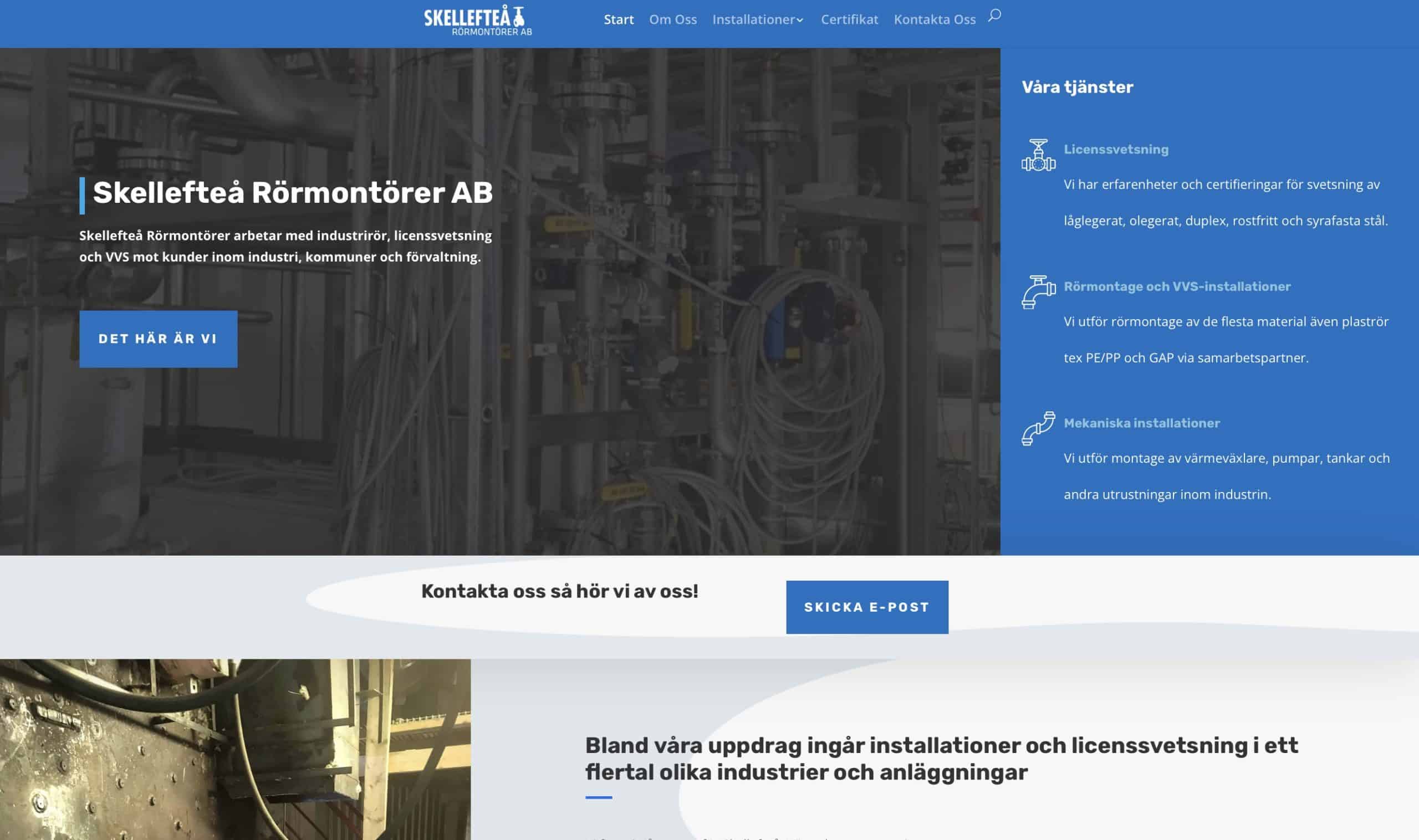
Task: Click the Skellefteå Rörmontörer AB hero title
Action: [292, 193]
